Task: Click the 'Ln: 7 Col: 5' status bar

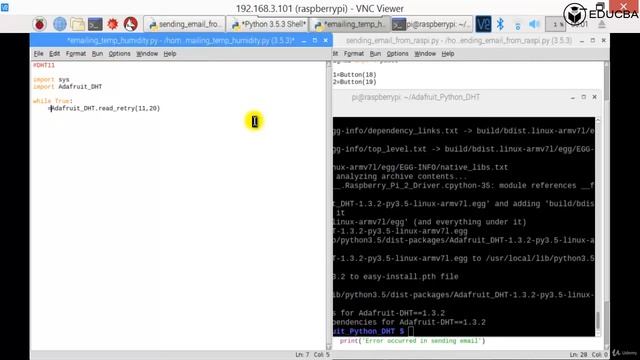Action: point(312,355)
